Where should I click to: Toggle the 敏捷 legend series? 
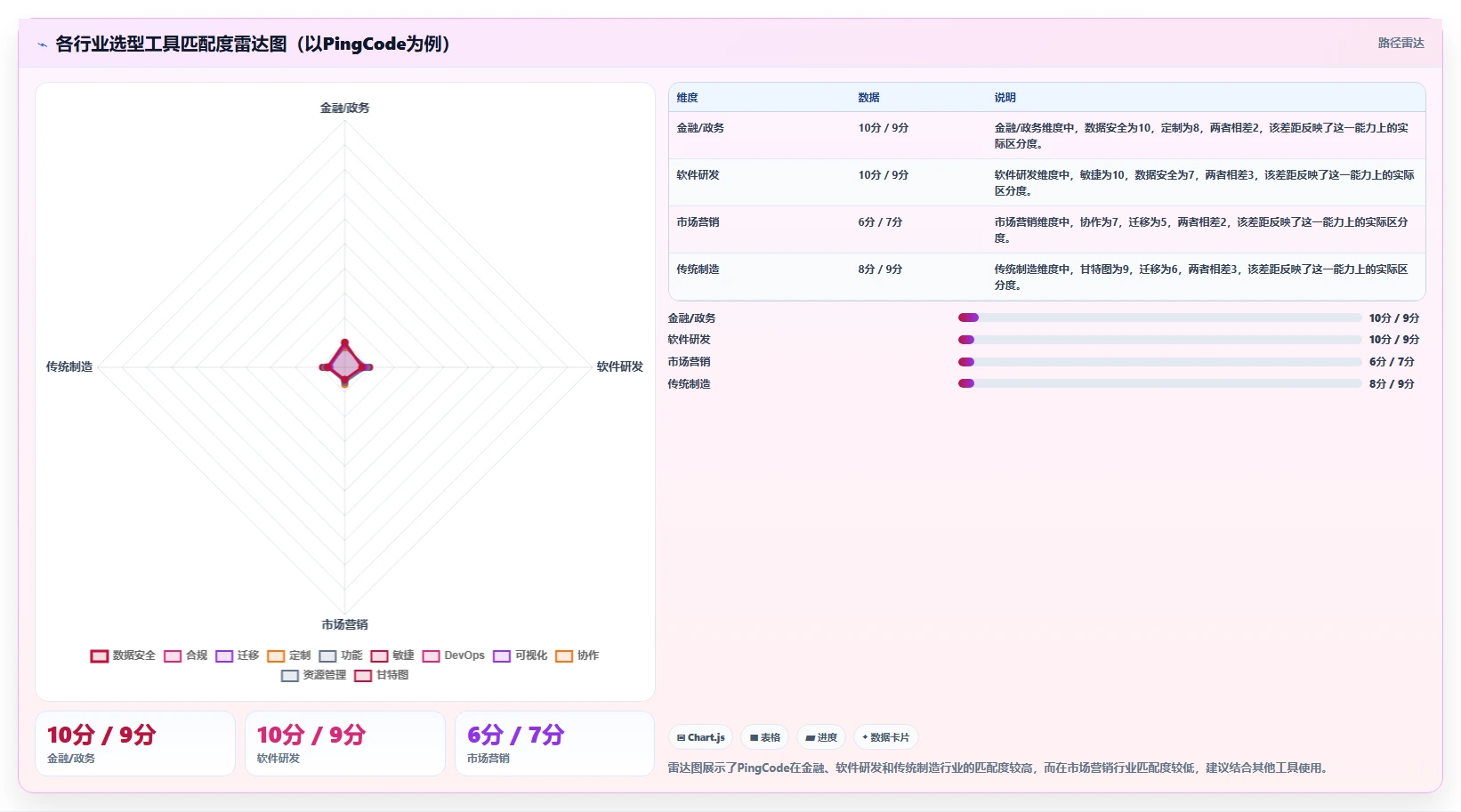(x=392, y=655)
